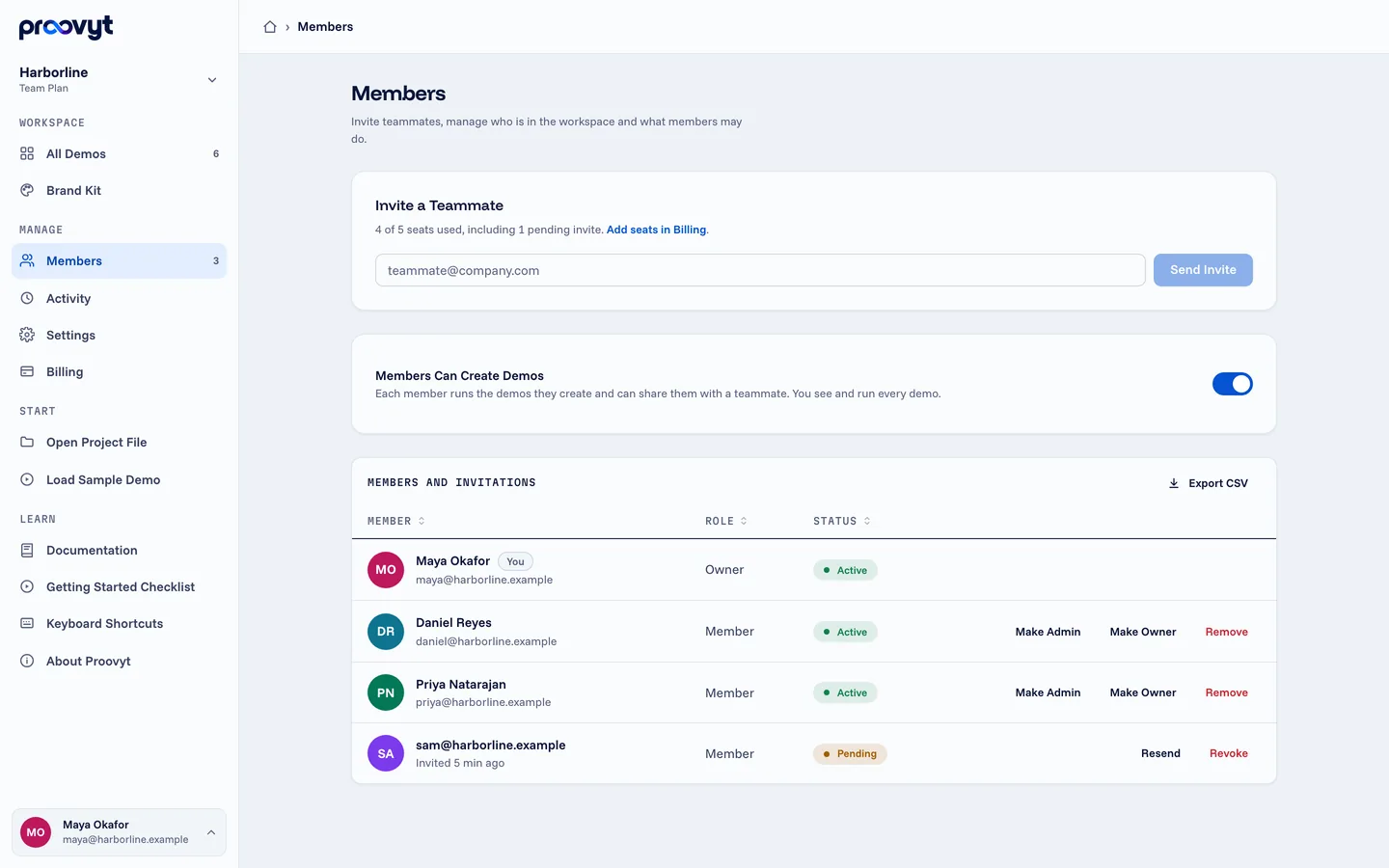Click the Activity clock icon
Image resolution: width=1389 pixels, height=868 pixels.
27,298
